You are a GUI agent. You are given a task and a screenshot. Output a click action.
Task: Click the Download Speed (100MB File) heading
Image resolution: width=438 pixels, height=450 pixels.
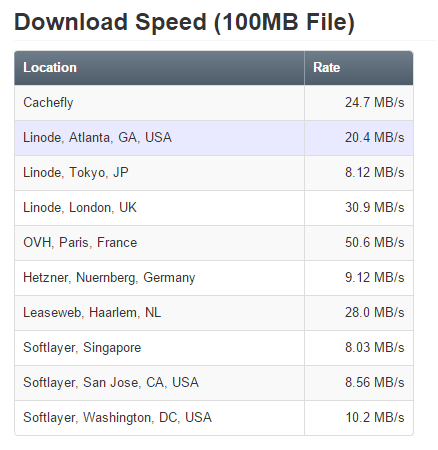point(184,22)
